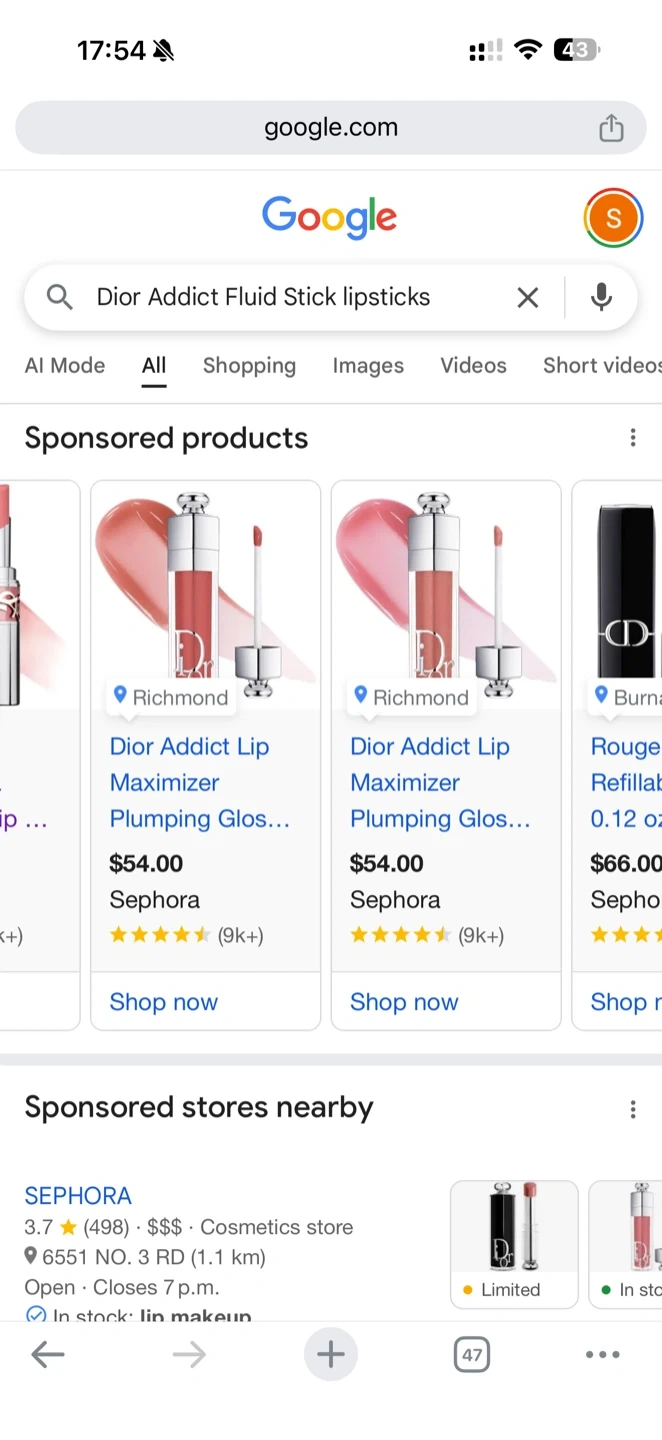Tap Shop now on first Dior Maximizer
662x1440 pixels.
click(164, 1002)
